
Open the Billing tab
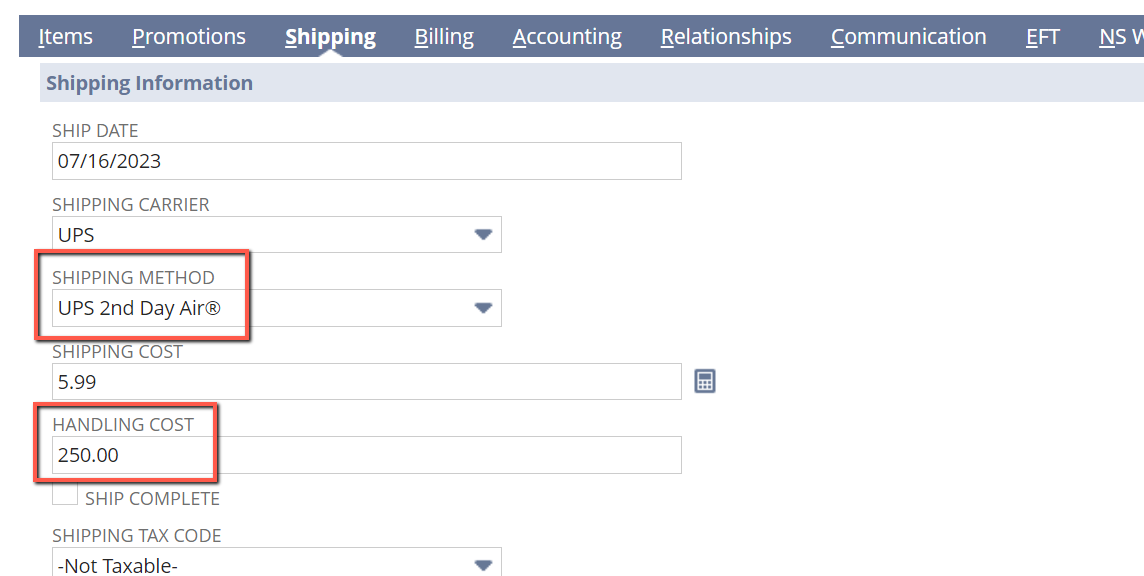444,36
